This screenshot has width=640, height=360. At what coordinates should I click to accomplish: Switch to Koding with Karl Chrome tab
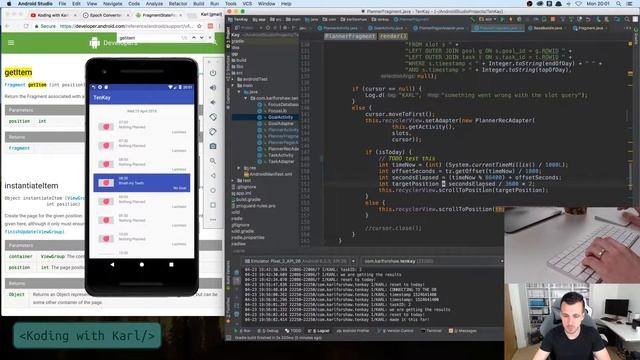(53, 15)
